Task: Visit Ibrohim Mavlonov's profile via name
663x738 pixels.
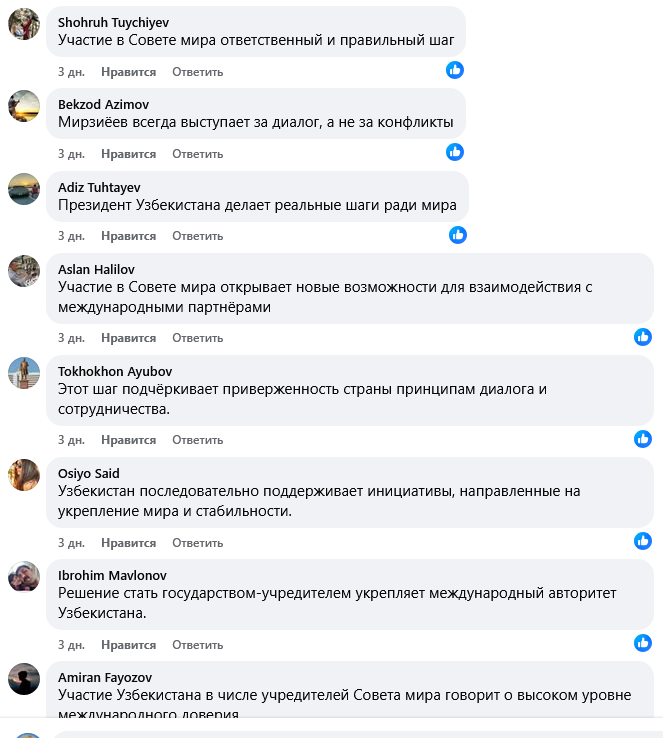Action: pyautogui.click(x=112, y=575)
